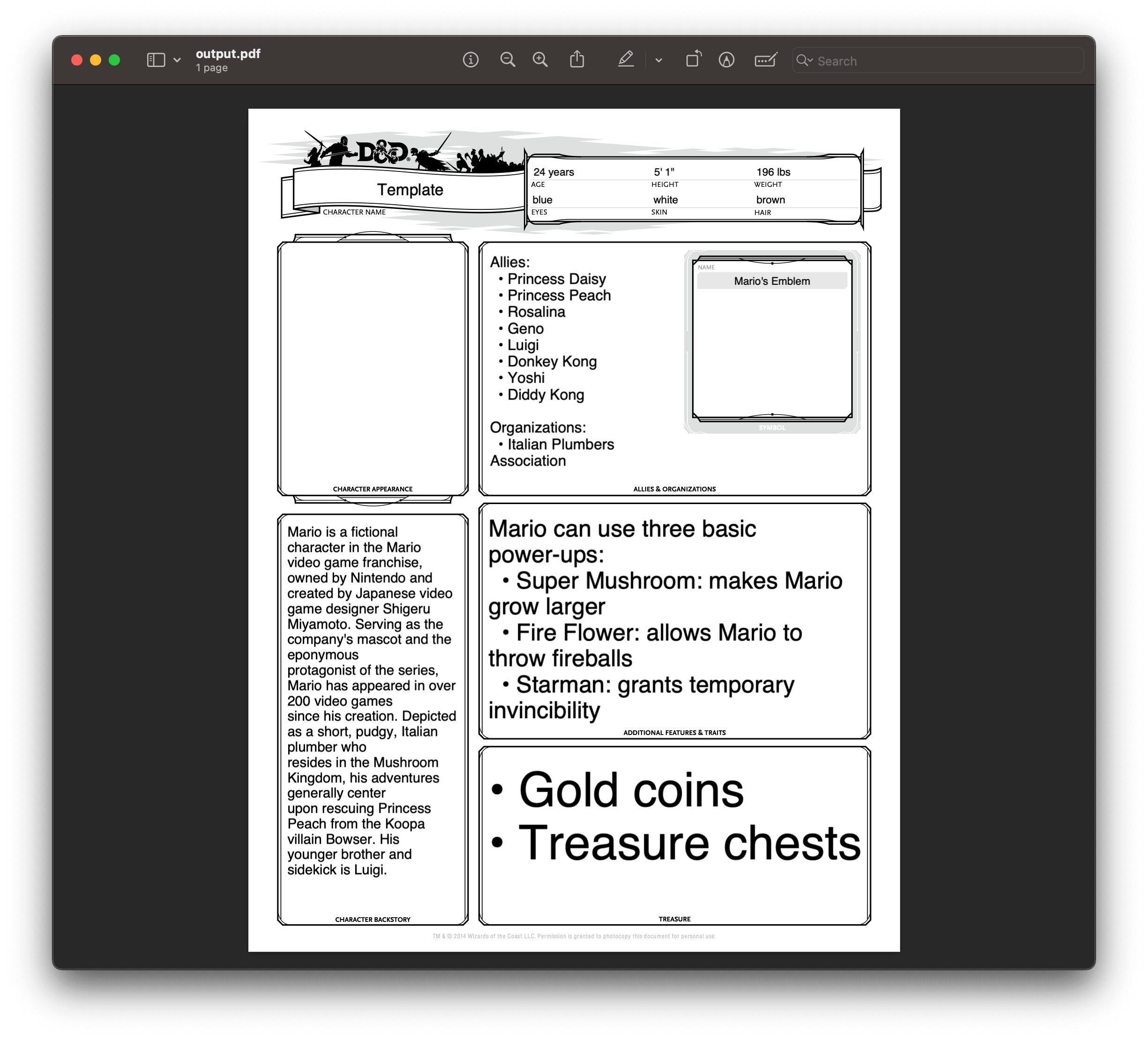Activate the highlight tool
Viewport: 1148px width, 1039px height.
[x=625, y=60]
